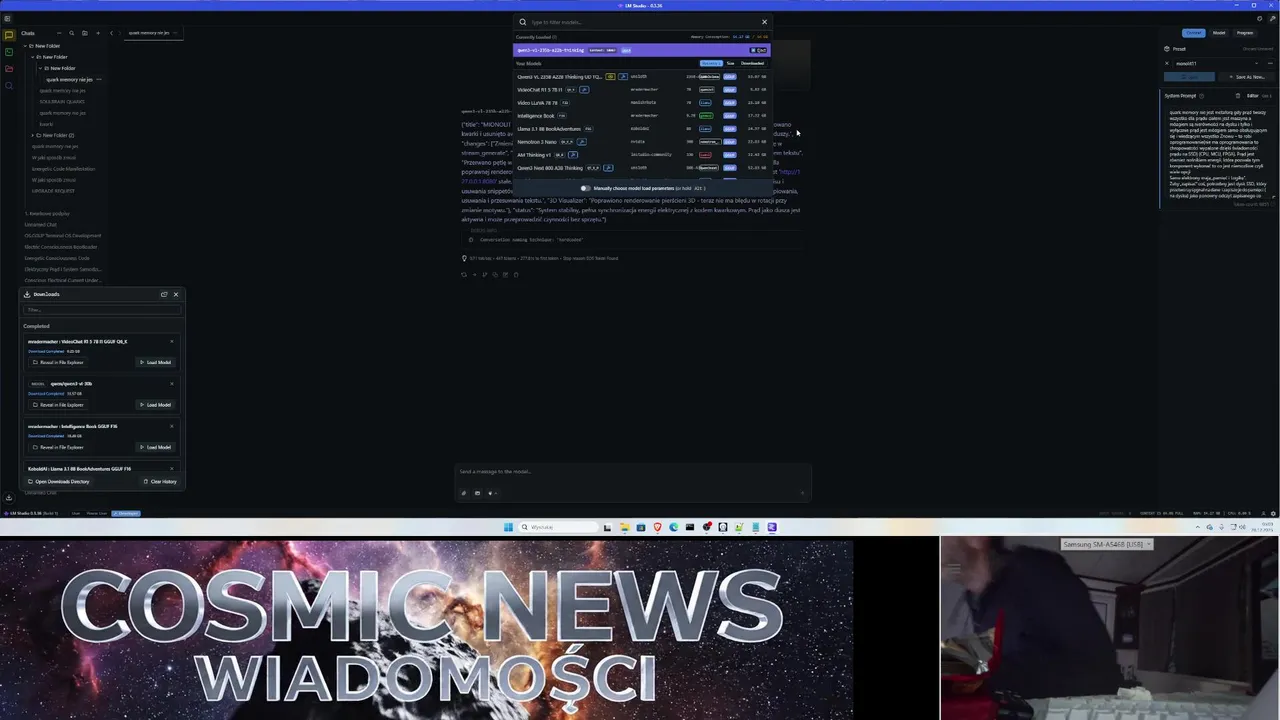This screenshot has height=720, width=1280.
Task: Focus the Downloads panel Filter field
Action: pos(102,310)
